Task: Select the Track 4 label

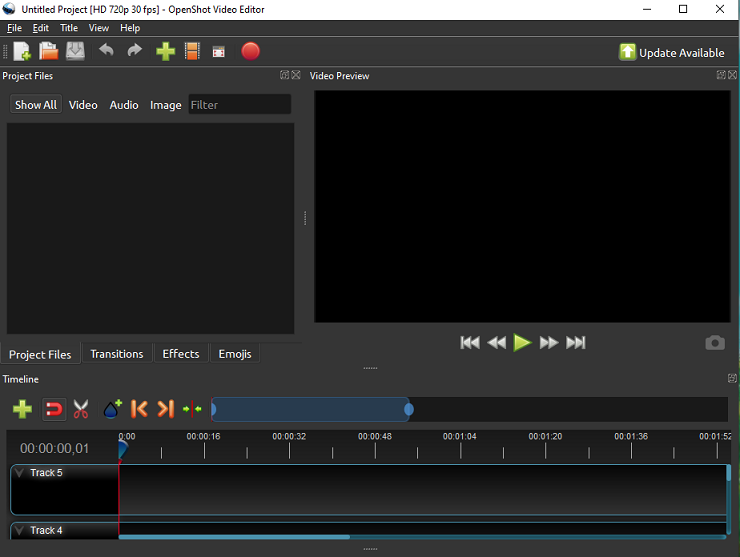Action: pyautogui.click(x=46, y=531)
